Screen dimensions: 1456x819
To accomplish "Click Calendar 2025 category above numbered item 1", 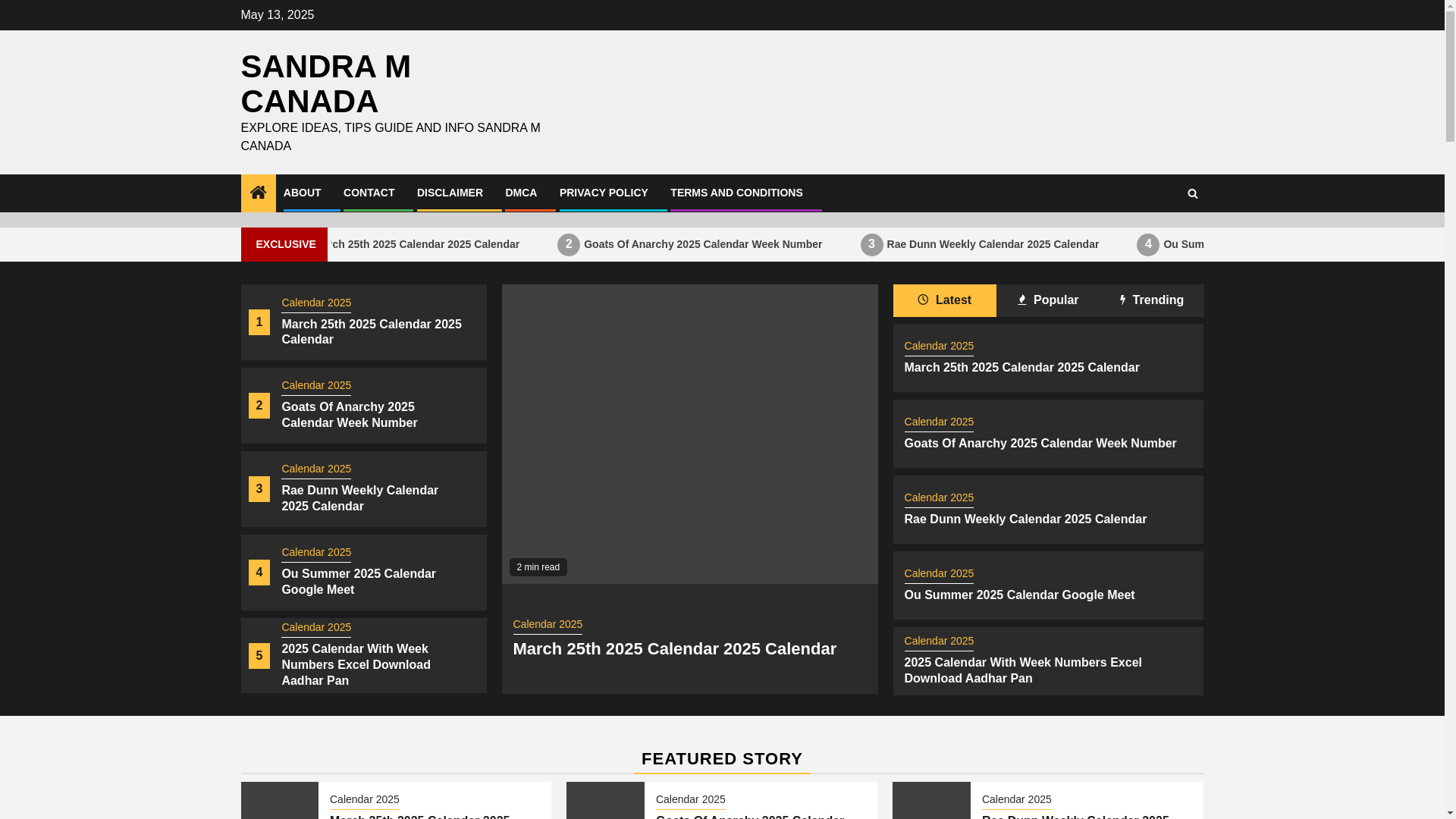I will pos(316,303).
